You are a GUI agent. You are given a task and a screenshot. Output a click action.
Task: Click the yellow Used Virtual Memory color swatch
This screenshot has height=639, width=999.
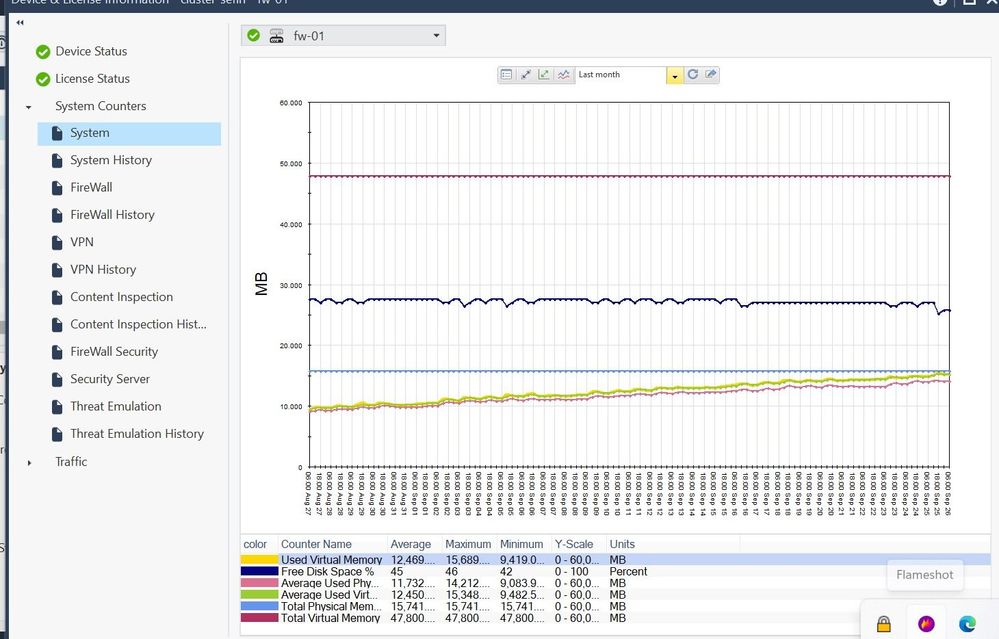[x=259, y=560]
